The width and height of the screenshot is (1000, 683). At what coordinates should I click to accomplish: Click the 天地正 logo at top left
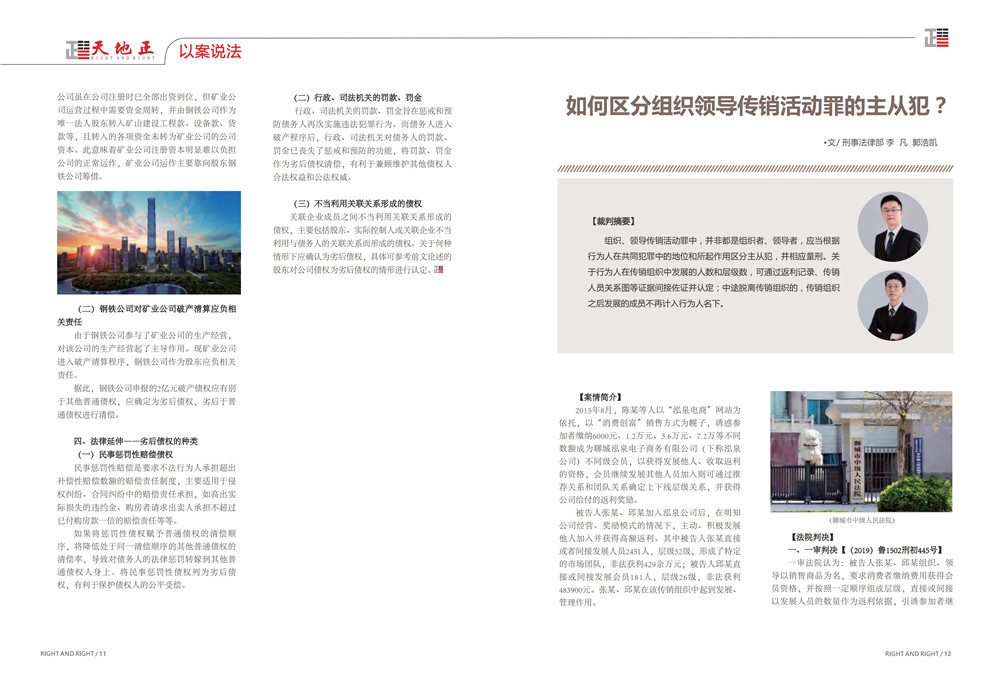110,50
